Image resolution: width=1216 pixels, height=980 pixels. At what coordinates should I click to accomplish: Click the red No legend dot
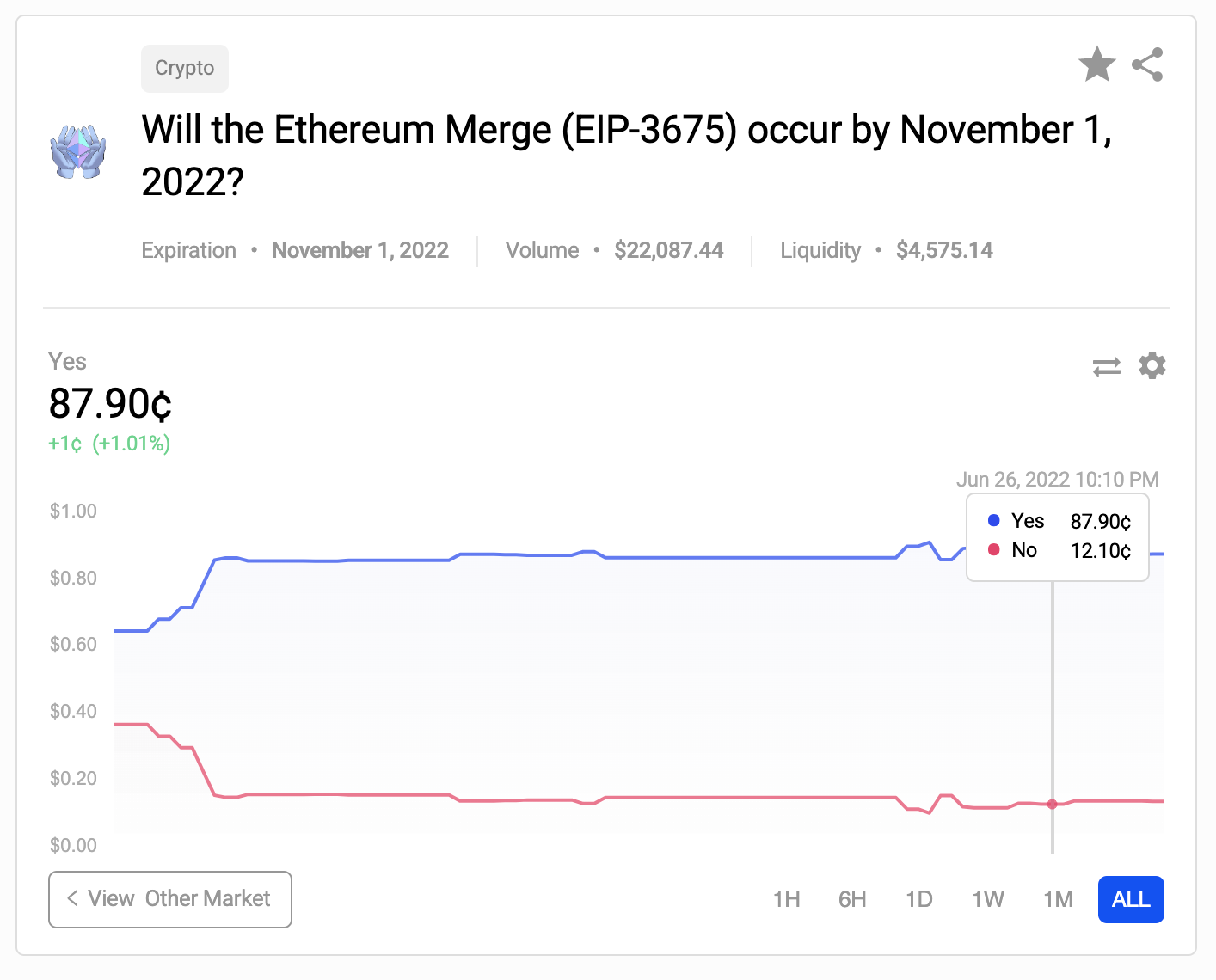click(x=994, y=549)
